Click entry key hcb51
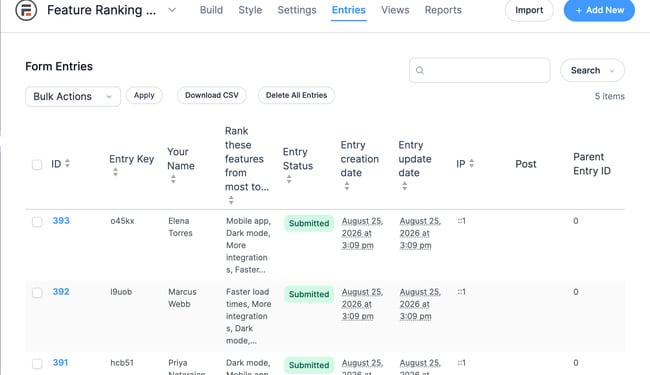650x375 pixels. 122,363
